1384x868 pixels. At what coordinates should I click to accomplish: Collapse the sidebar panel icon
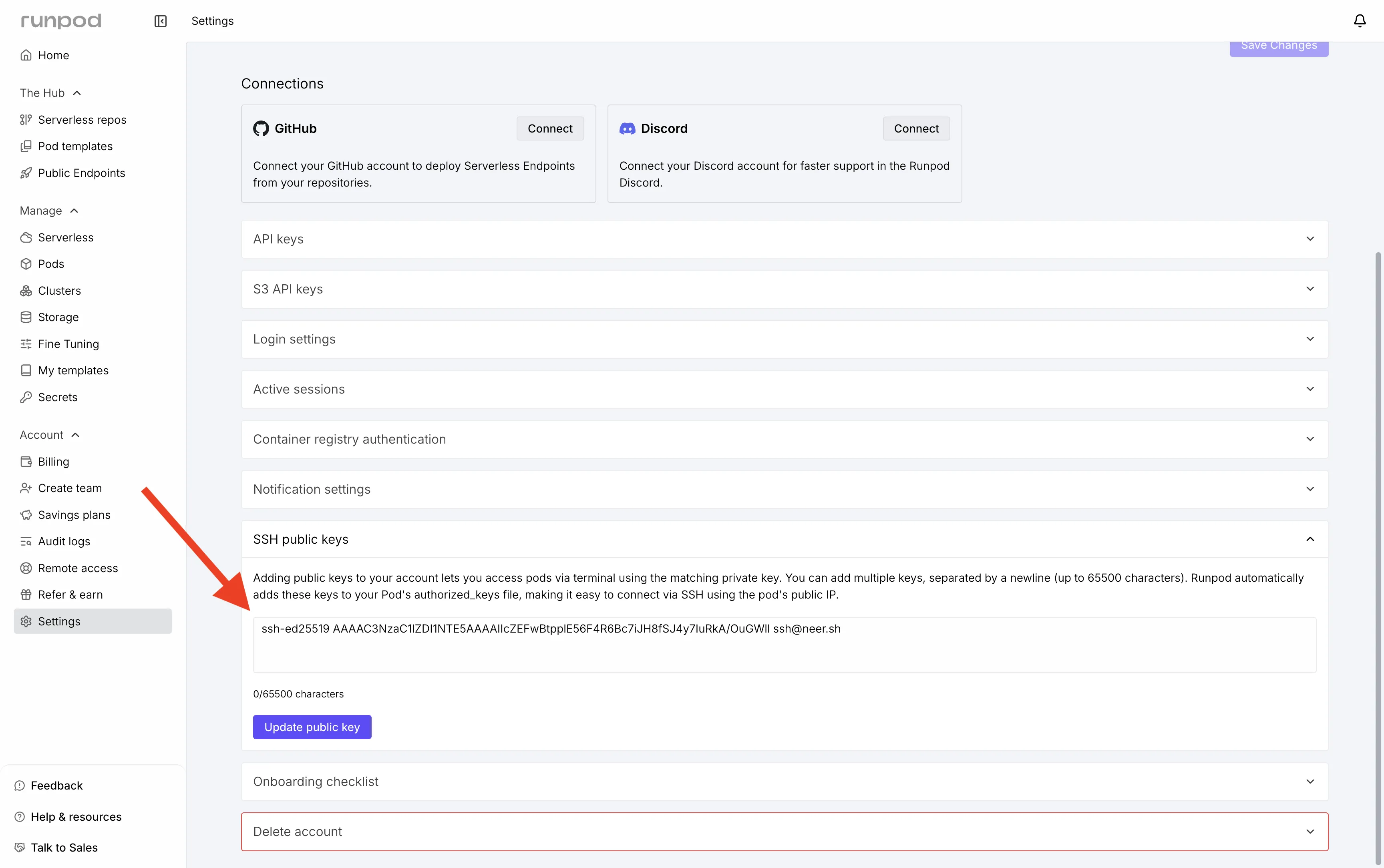pos(160,21)
